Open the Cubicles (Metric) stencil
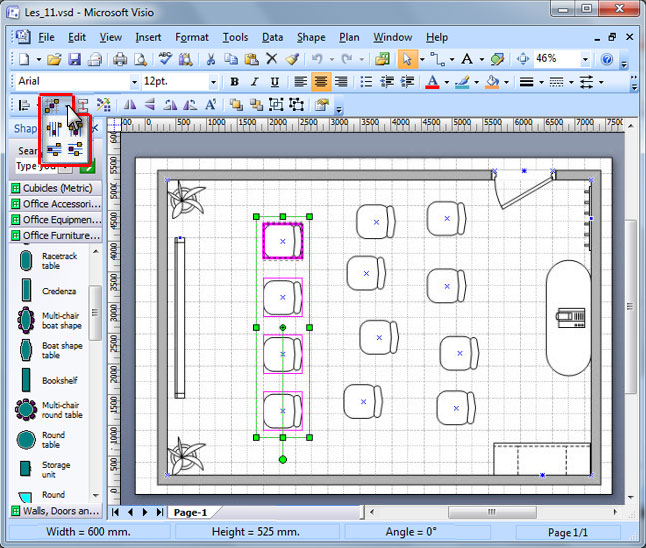Viewport: 646px width, 548px height. 56,188
